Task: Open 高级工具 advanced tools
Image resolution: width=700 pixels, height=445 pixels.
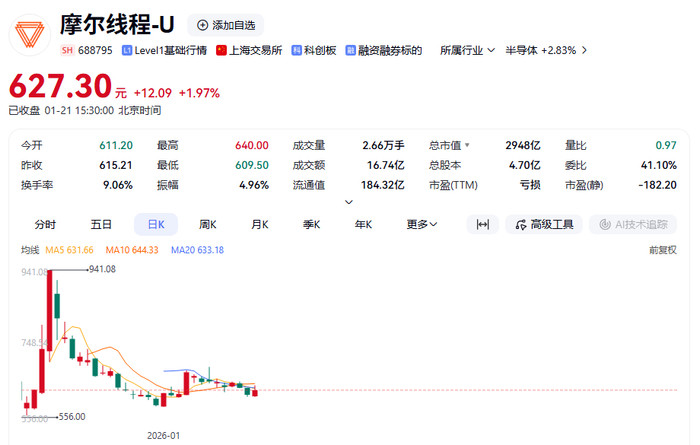Action: click(544, 225)
